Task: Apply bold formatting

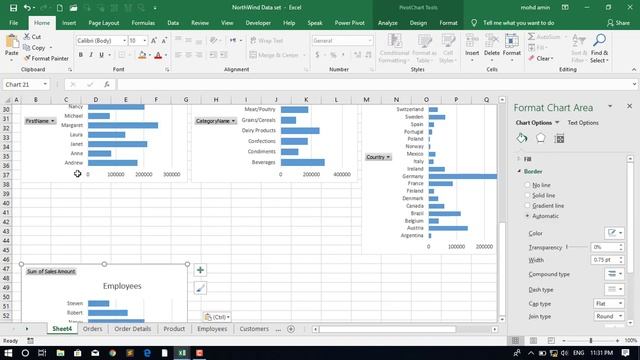Action: pos(80,55)
